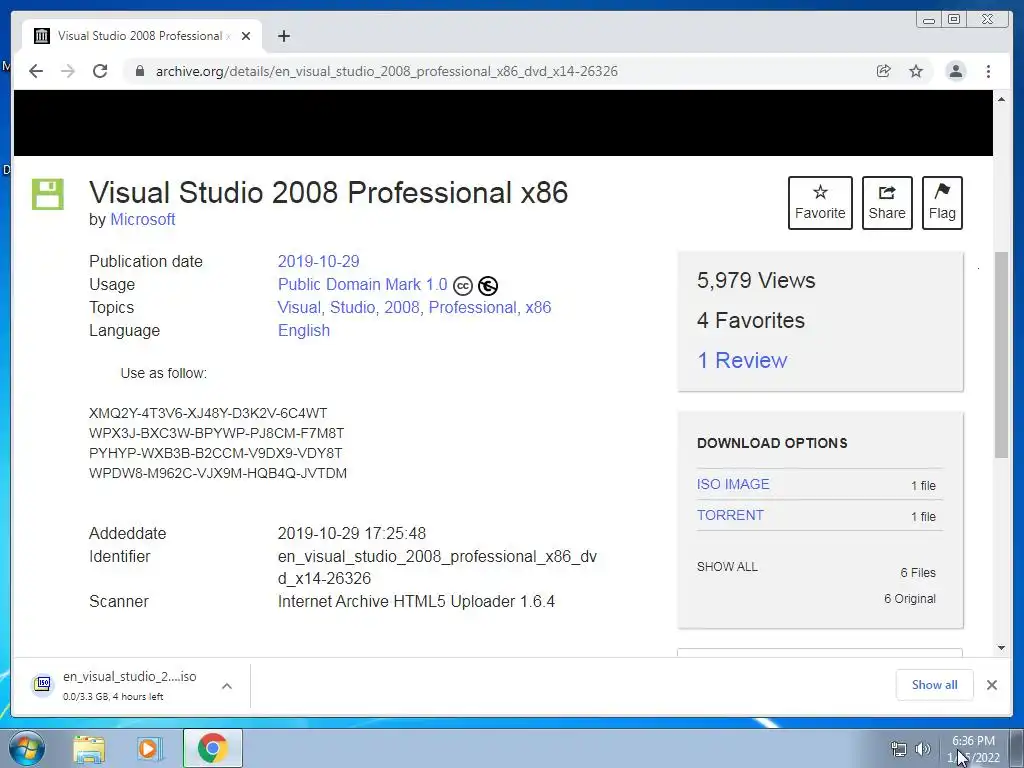Image resolution: width=1024 pixels, height=768 pixels.
Task: Click the key PYHYP-WXB3B-B2CCM-V9DX9-VDY8T
Action: coord(216,453)
